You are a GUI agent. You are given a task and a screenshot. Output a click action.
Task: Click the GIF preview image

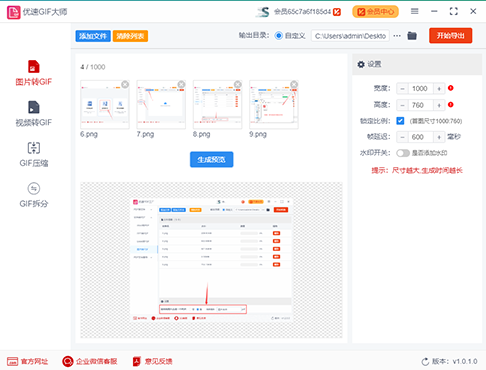click(x=211, y=260)
